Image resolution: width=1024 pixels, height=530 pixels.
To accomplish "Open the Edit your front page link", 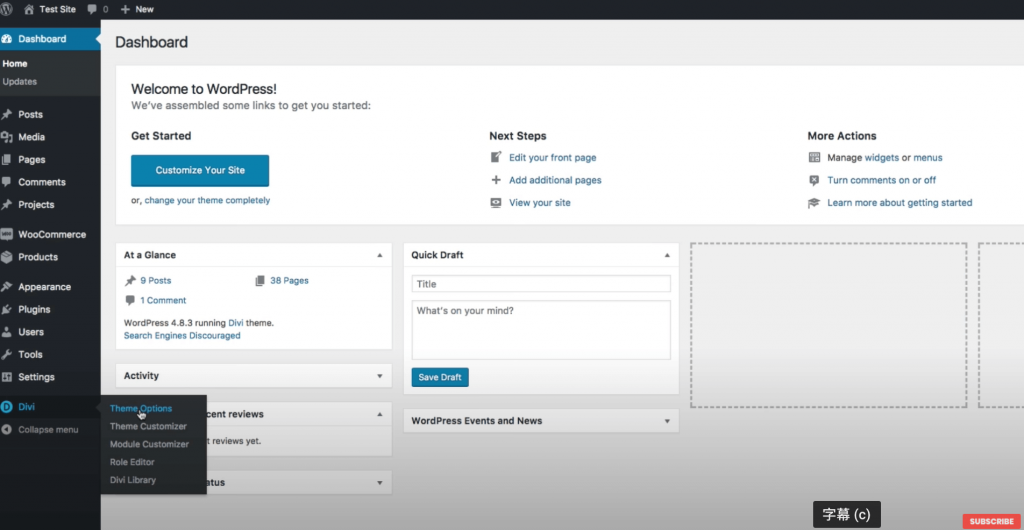I will [x=552, y=157].
